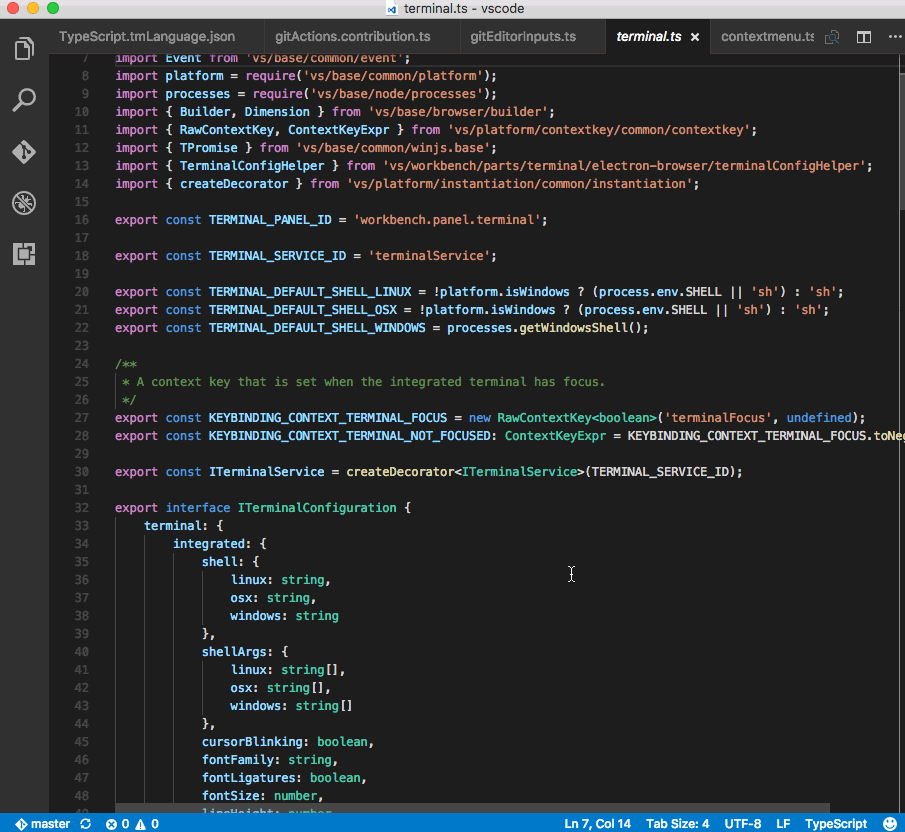Open the Go to Line indicator
The width and height of the screenshot is (905, 832).
(597, 824)
